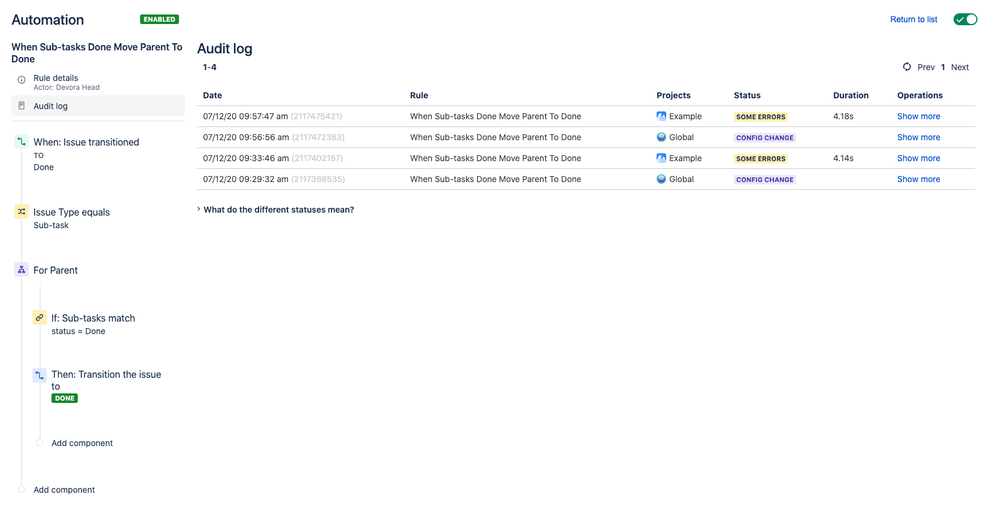The width and height of the screenshot is (999, 515).
Task: Click SOME ERRORS status in 09:33:46 row
Action: pos(761,159)
